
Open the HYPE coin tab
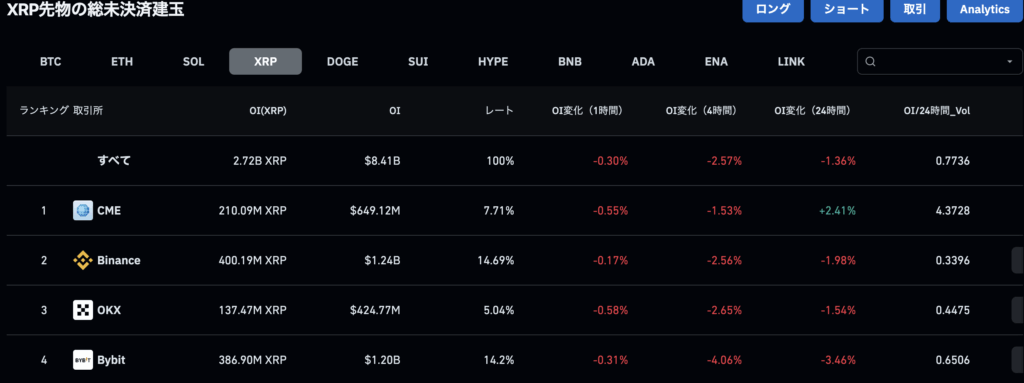(493, 61)
